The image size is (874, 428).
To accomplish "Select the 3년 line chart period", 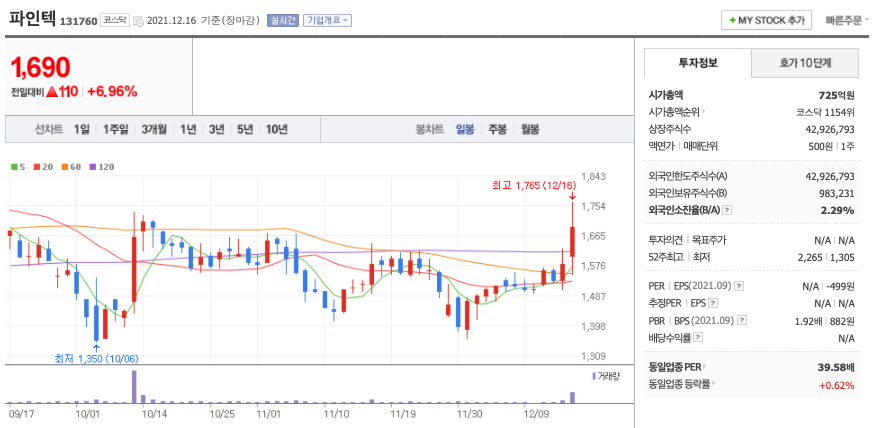I will click(x=217, y=129).
